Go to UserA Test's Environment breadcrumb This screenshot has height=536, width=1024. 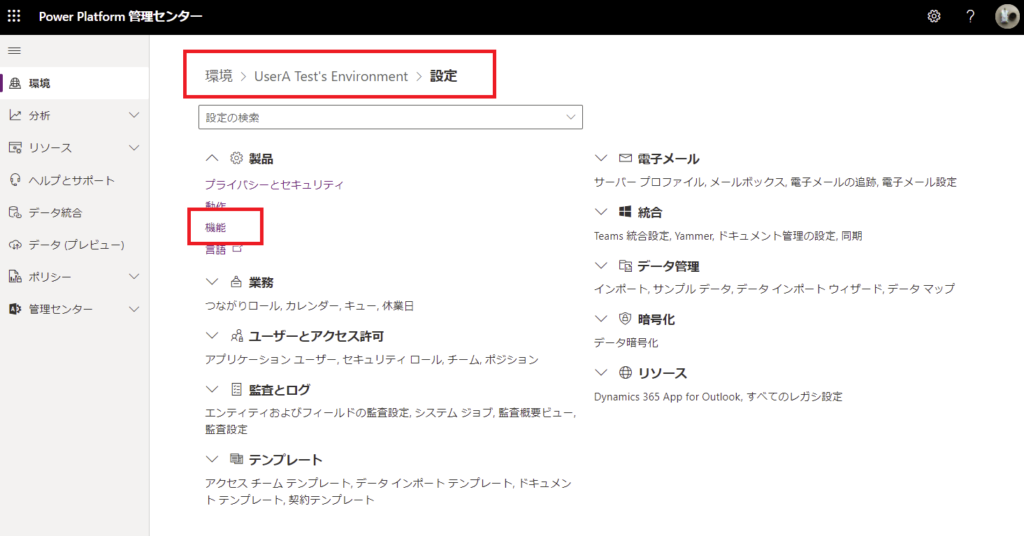click(x=330, y=76)
